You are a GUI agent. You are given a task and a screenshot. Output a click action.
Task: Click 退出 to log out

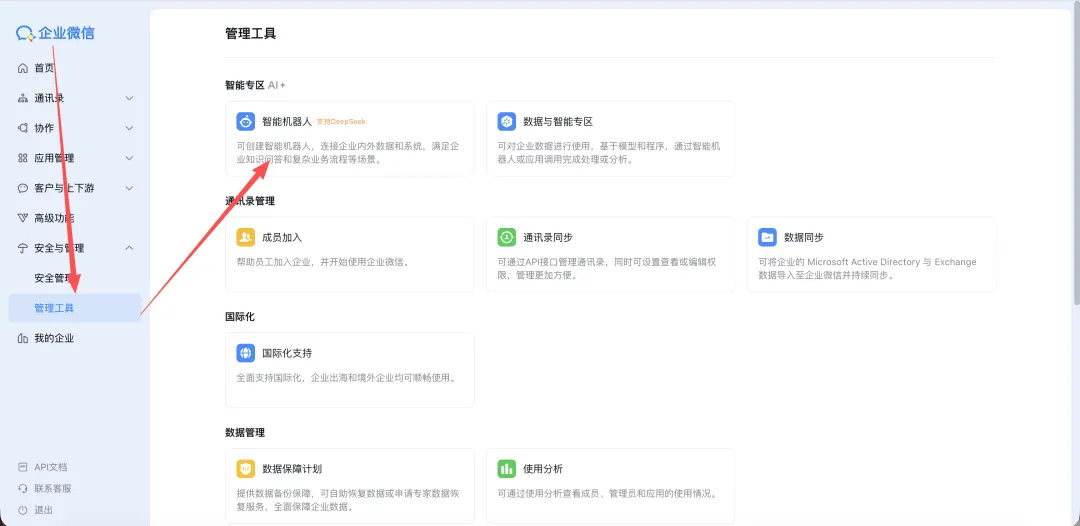[x=43, y=510]
